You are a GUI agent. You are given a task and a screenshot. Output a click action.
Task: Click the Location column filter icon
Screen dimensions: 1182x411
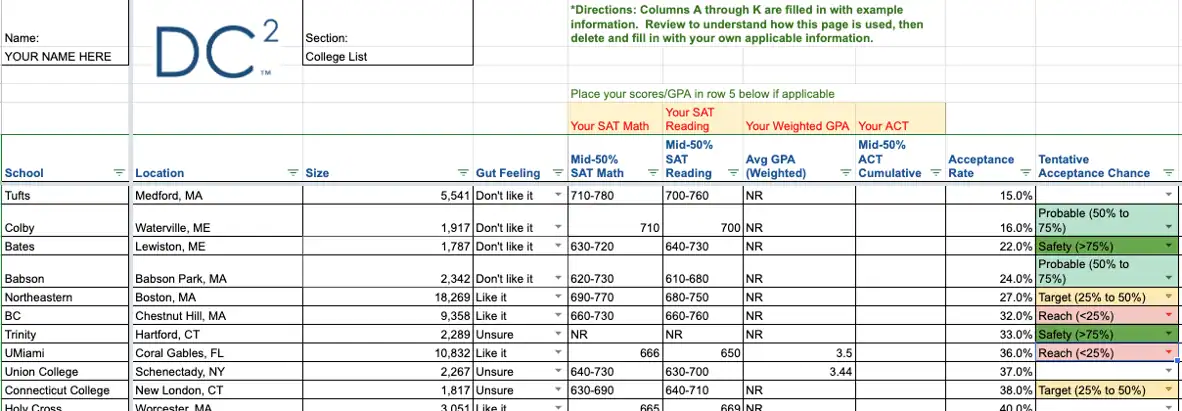pyautogui.click(x=293, y=173)
